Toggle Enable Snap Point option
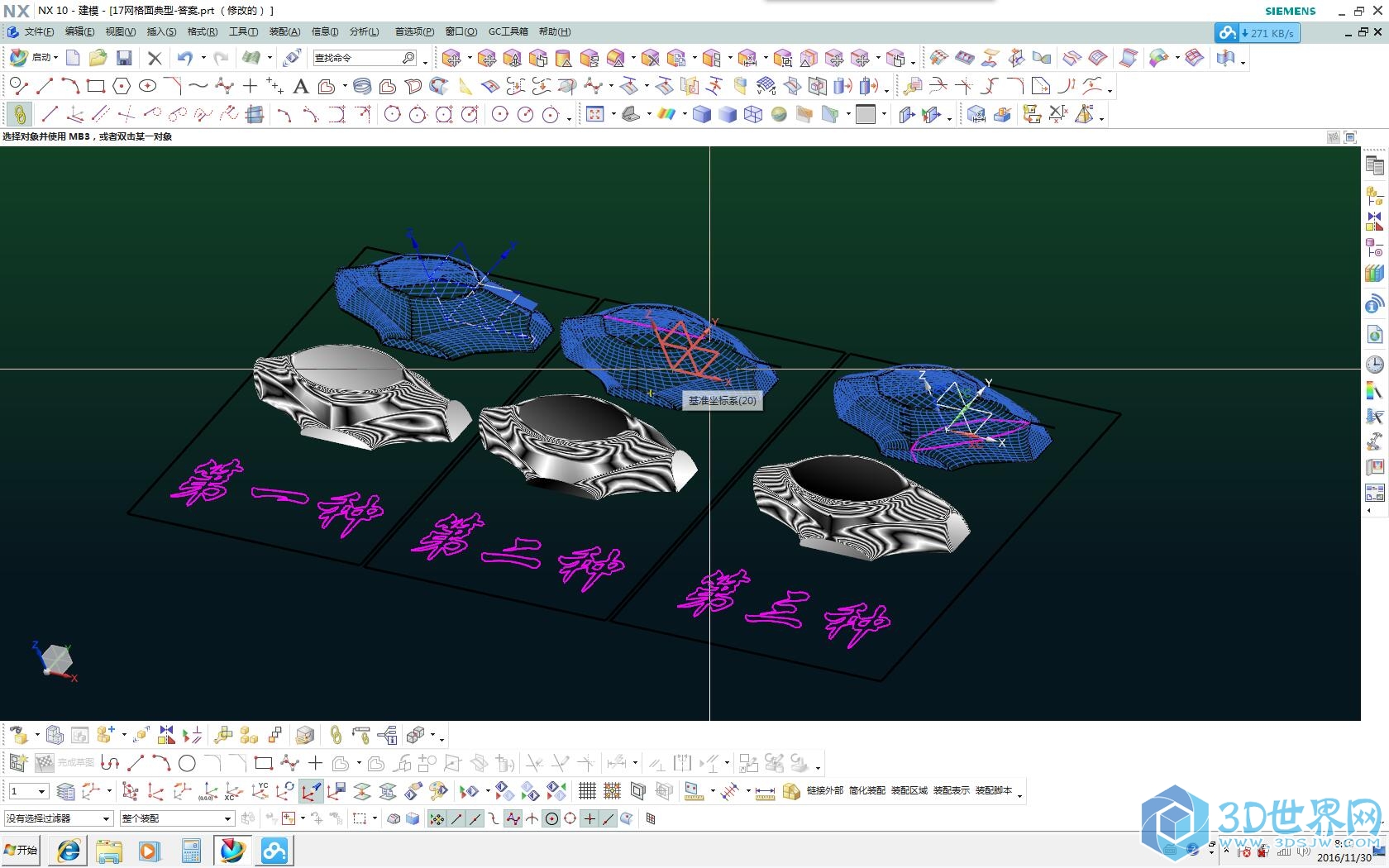Image resolution: width=1389 pixels, height=868 pixels. pyautogui.click(x=437, y=818)
